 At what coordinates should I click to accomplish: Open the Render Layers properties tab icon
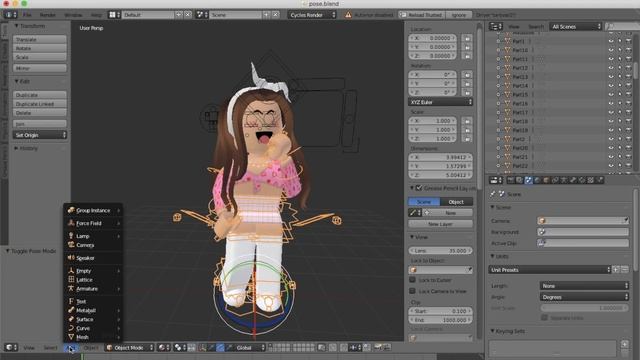click(x=519, y=180)
